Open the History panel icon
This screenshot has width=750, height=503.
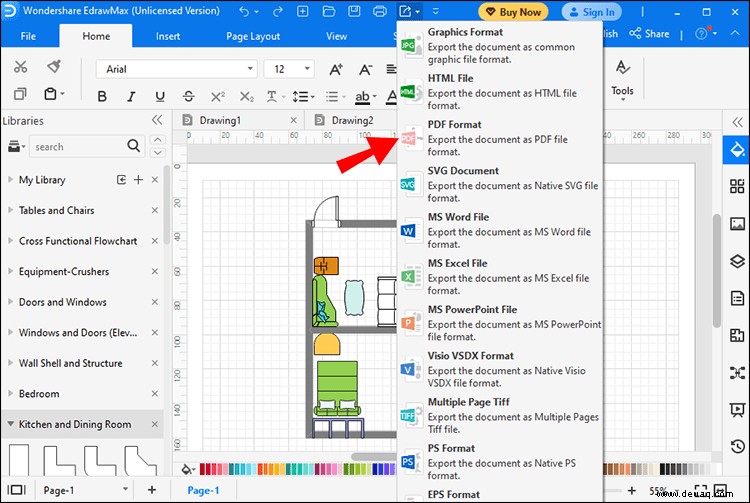(x=737, y=447)
